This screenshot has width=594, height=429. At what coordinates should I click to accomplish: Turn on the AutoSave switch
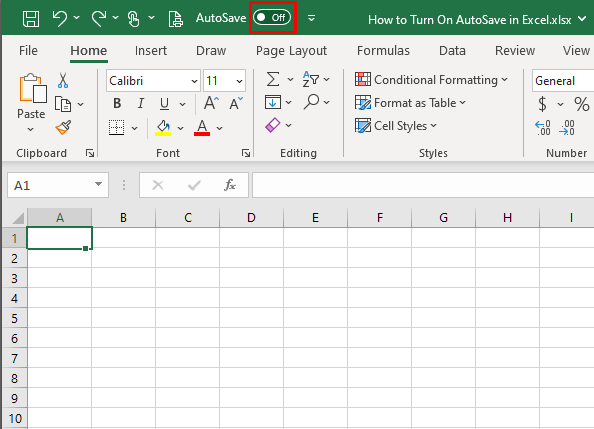click(272, 17)
